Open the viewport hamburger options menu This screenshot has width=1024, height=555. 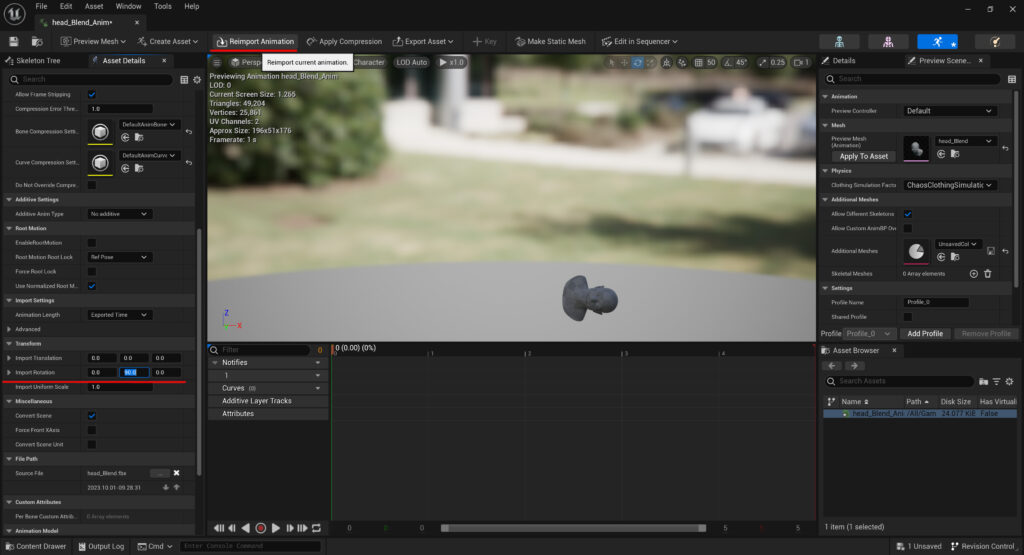216,62
